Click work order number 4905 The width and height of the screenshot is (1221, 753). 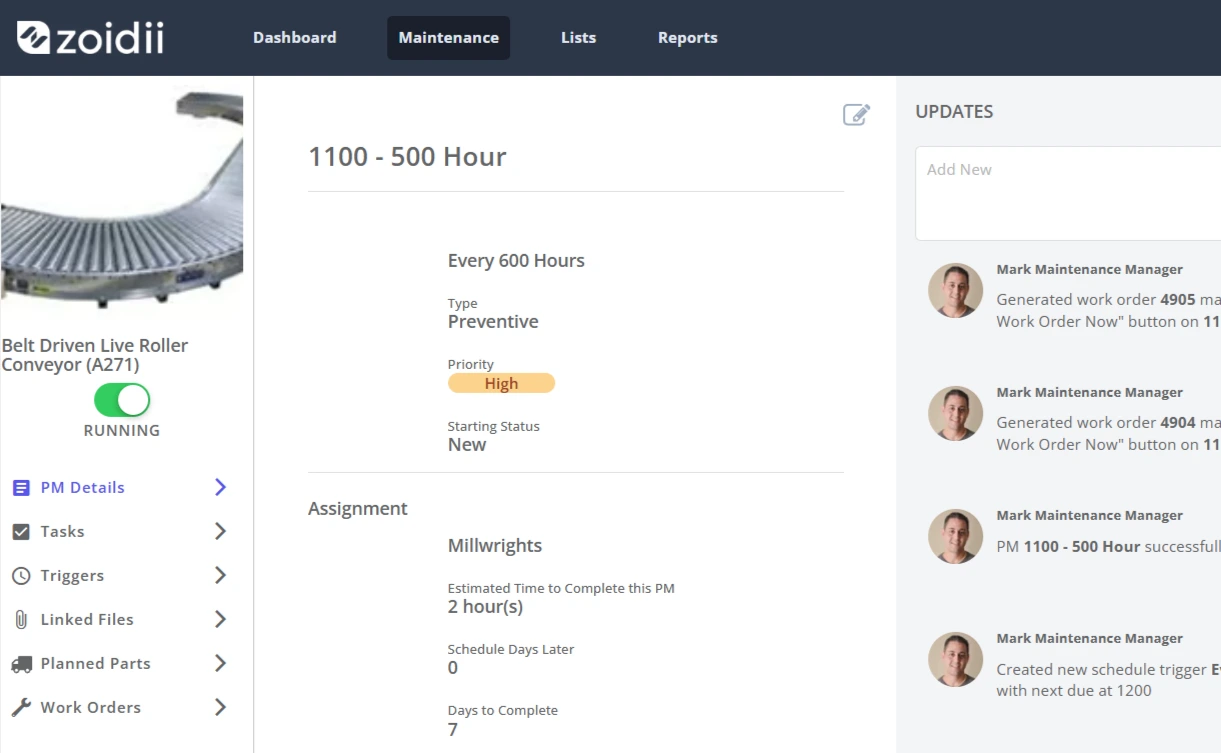tap(1178, 300)
